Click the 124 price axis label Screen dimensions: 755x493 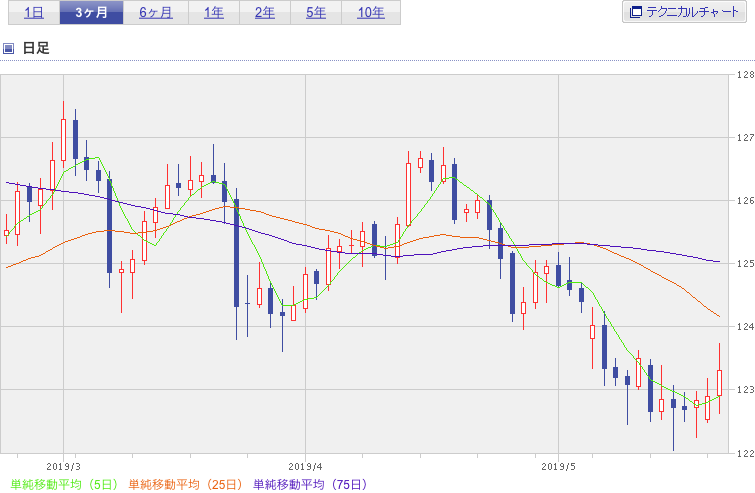[745, 326]
